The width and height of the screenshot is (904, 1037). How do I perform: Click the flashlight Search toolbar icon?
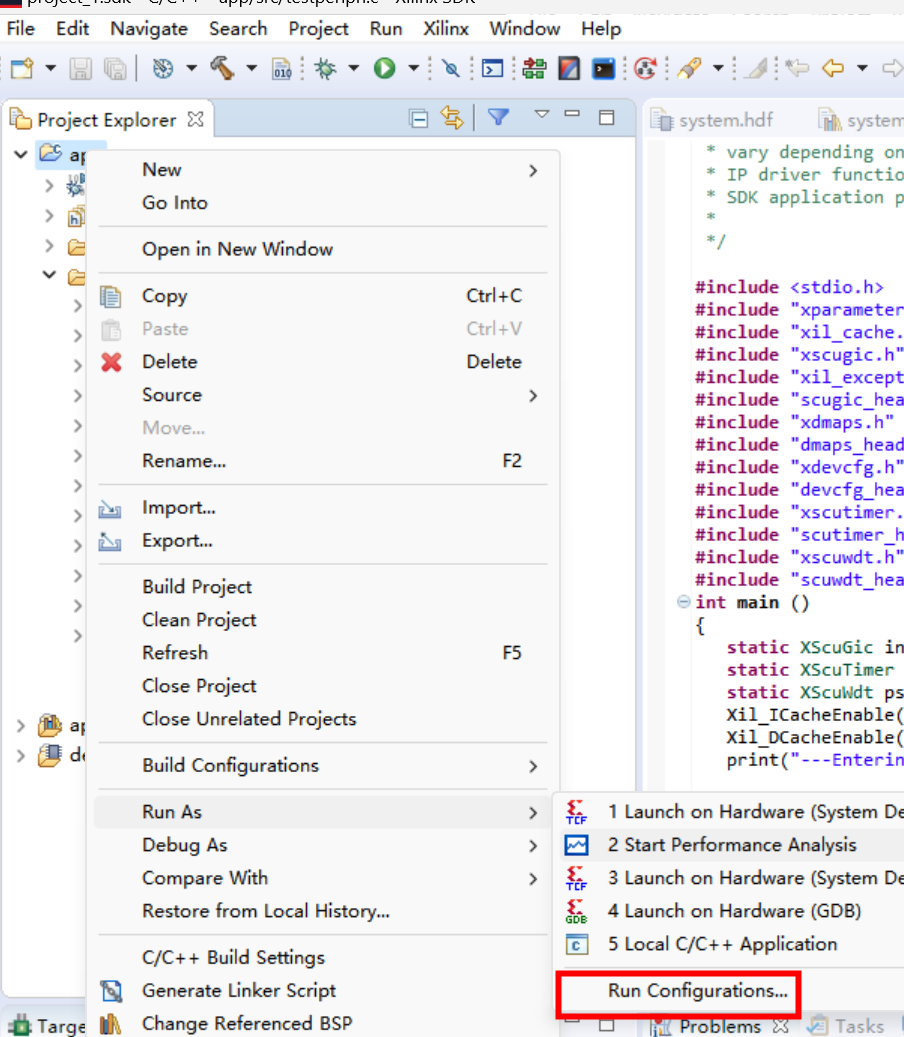(x=689, y=68)
